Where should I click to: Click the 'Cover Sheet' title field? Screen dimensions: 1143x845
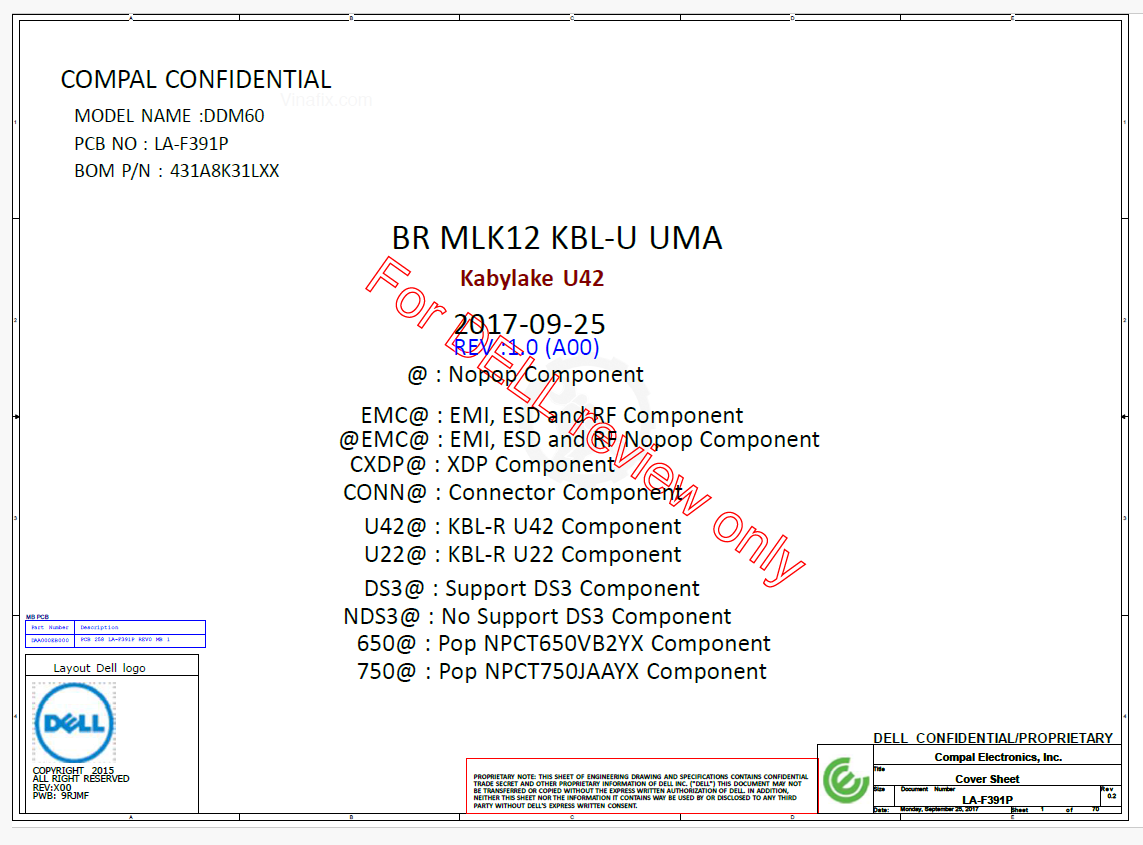point(987,779)
